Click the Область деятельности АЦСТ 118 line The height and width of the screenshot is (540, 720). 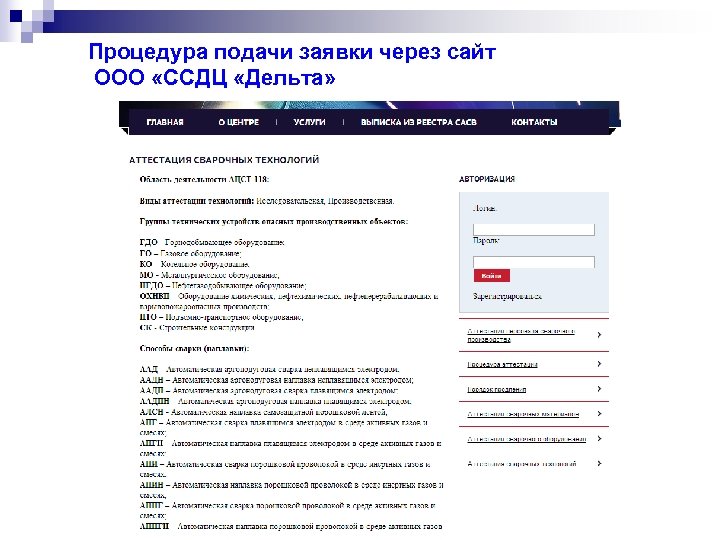(204, 180)
